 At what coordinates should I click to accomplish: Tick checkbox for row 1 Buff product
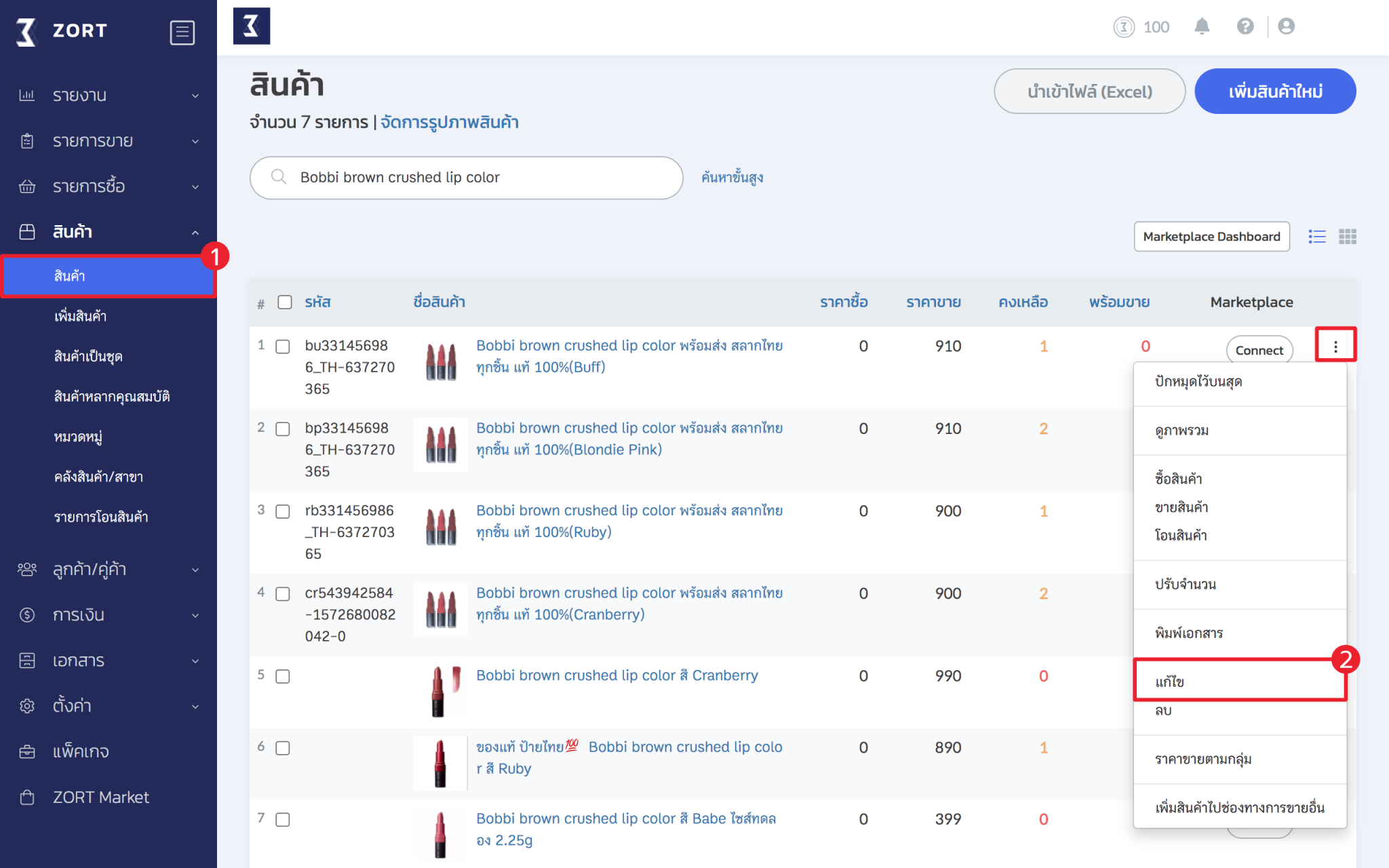[x=283, y=347]
